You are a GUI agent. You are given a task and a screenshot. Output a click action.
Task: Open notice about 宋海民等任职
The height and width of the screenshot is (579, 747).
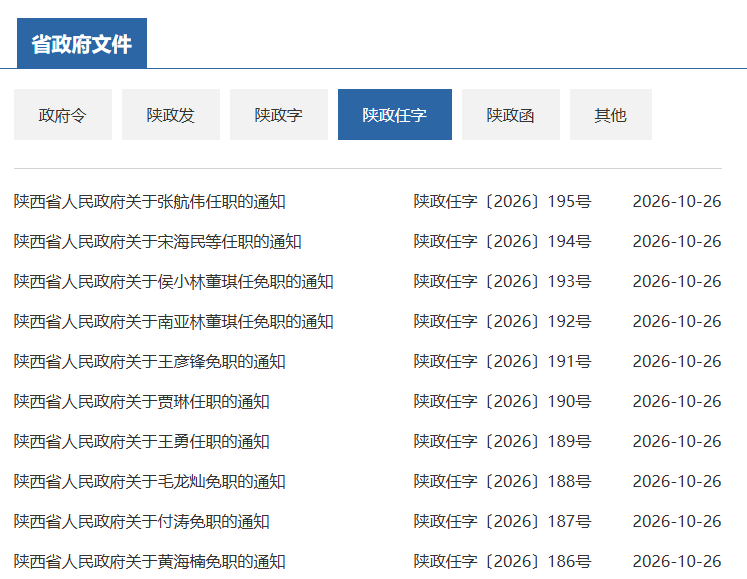pyautogui.click(x=158, y=242)
